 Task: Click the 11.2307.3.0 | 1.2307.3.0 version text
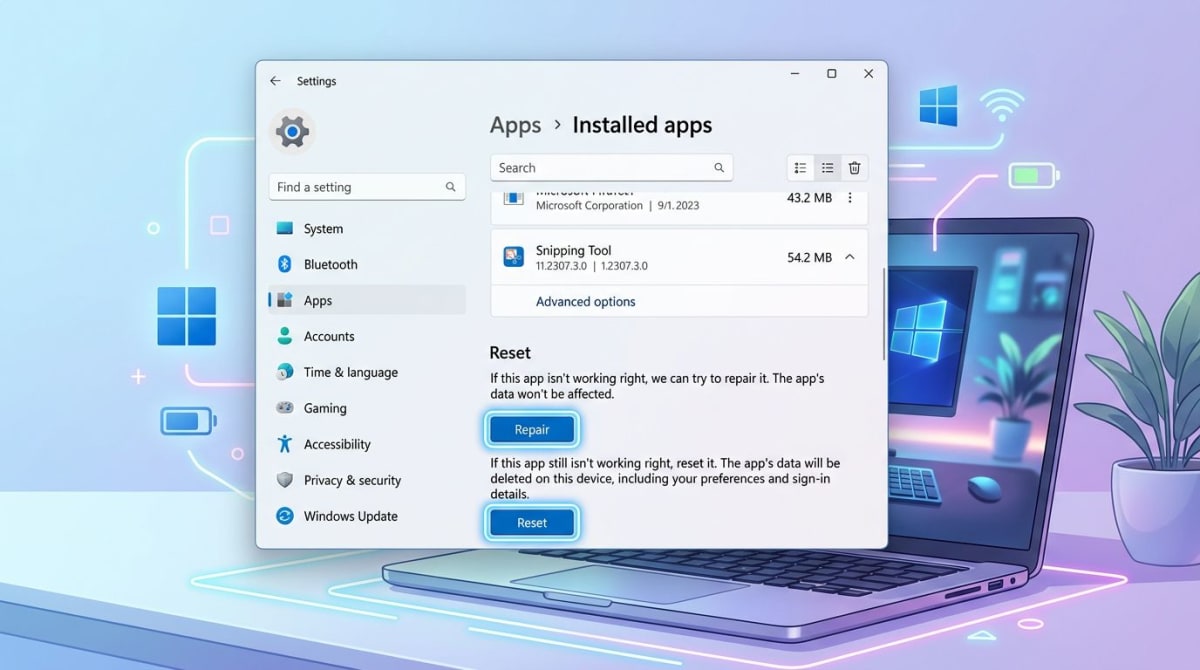[592, 266]
